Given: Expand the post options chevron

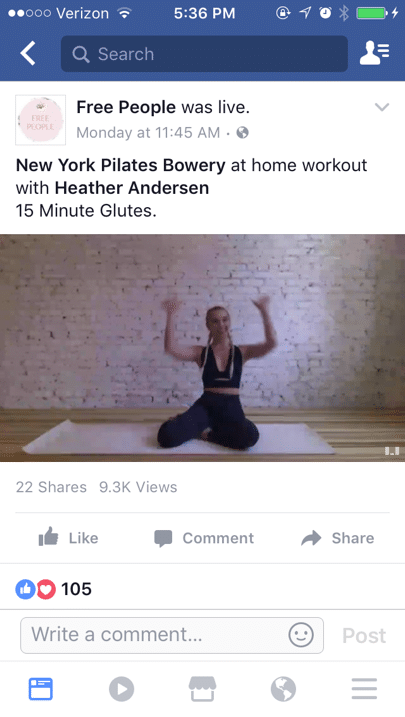Looking at the screenshot, I should point(382,107).
